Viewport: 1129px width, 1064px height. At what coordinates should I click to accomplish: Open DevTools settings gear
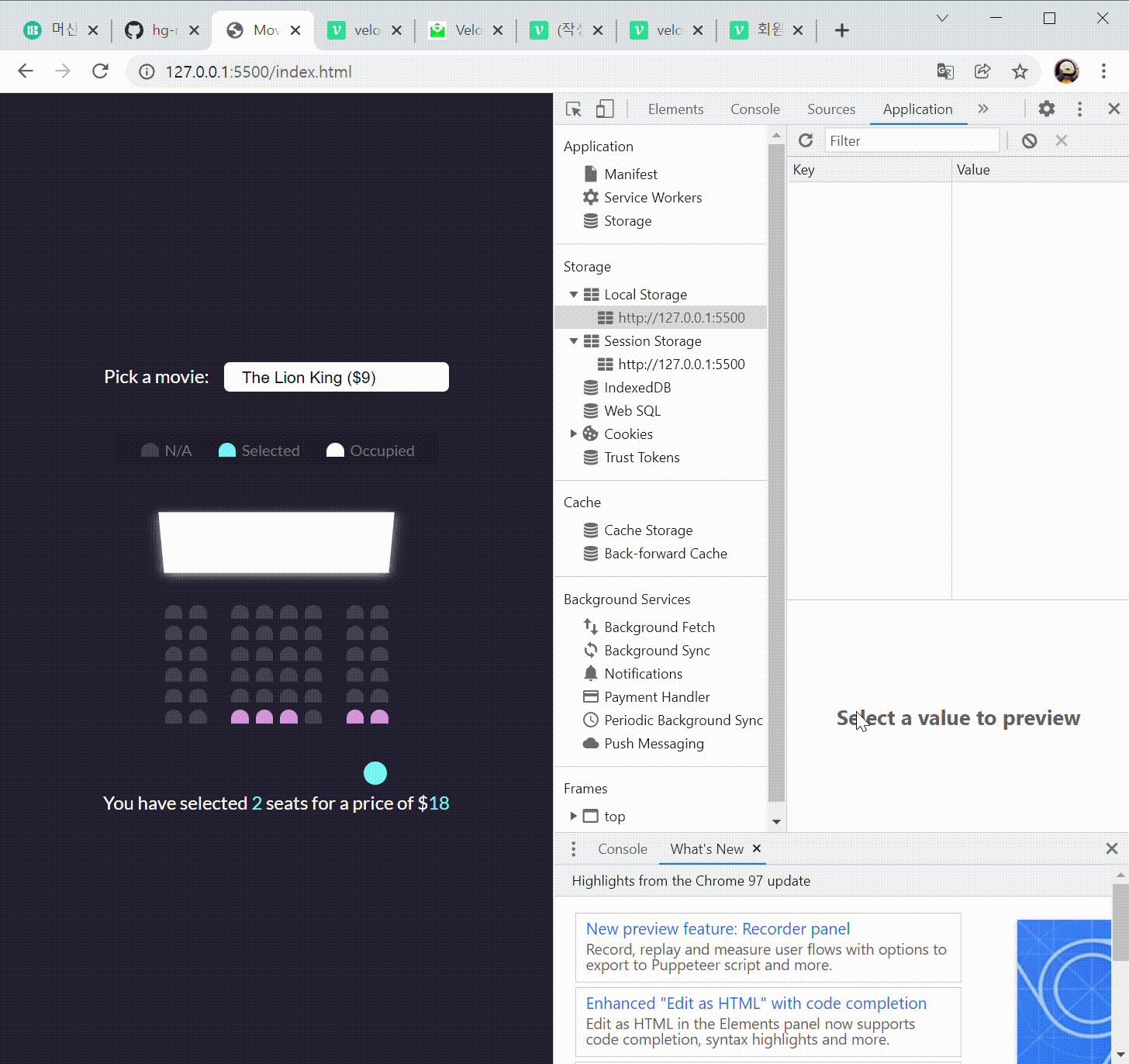coord(1047,109)
